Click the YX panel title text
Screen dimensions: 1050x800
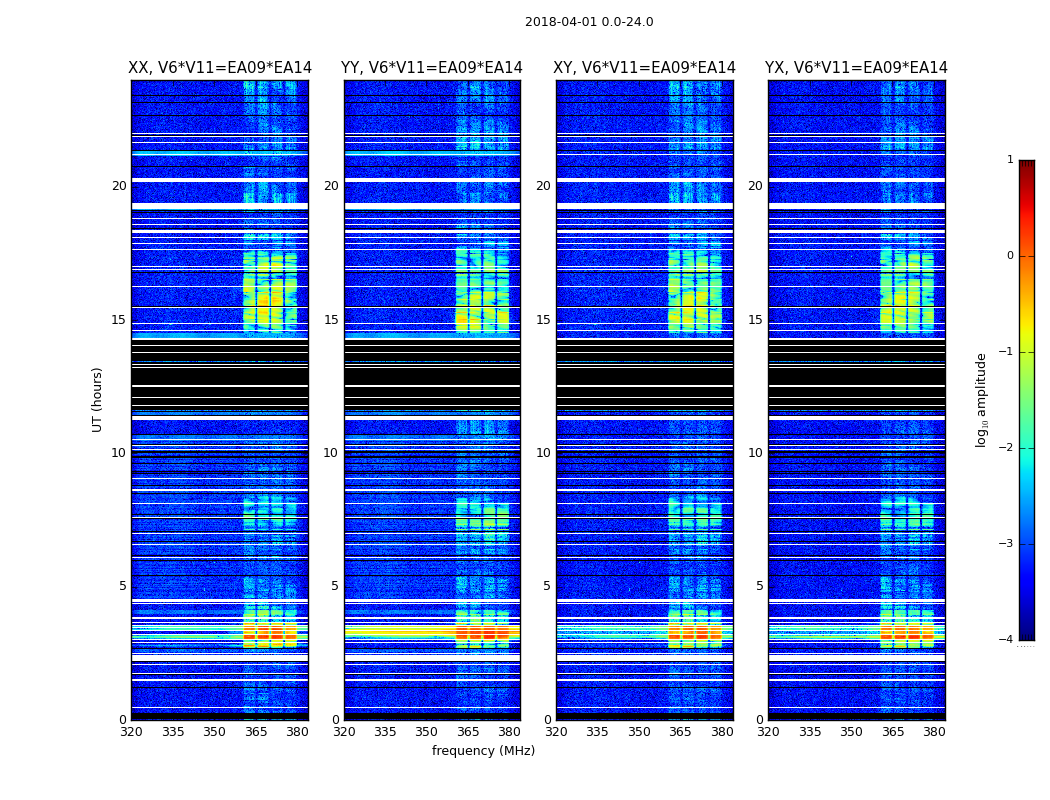[x=856, y=68]
